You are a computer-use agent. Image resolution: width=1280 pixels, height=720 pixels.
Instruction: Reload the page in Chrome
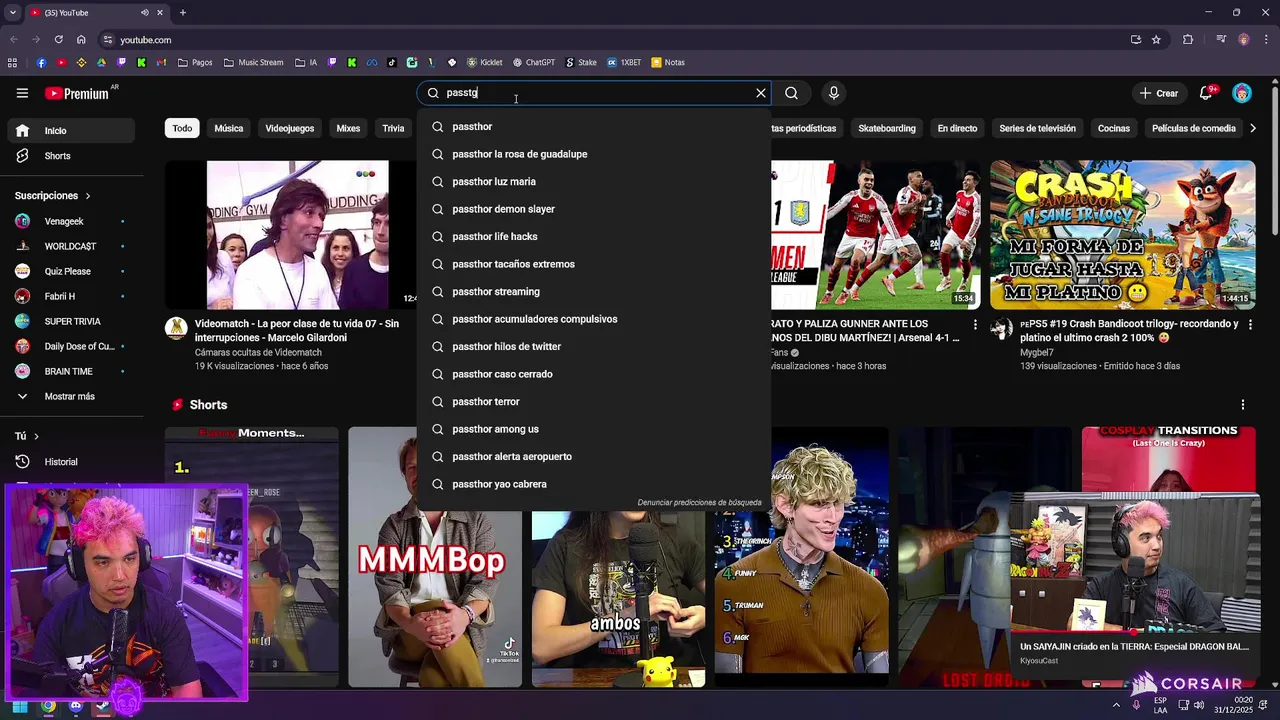[58, 40]
